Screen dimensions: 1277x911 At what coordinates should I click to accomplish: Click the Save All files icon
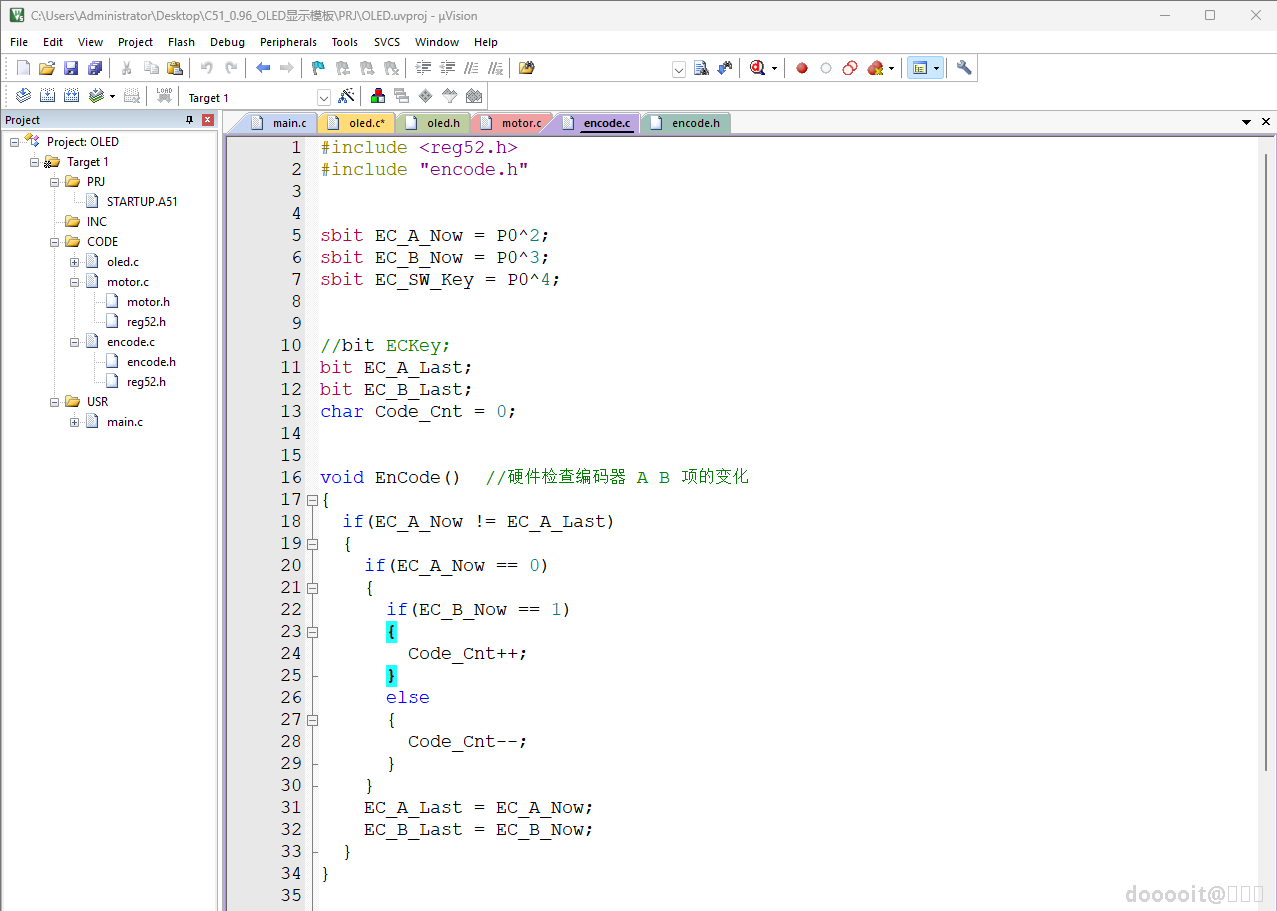tap(95, 68)
